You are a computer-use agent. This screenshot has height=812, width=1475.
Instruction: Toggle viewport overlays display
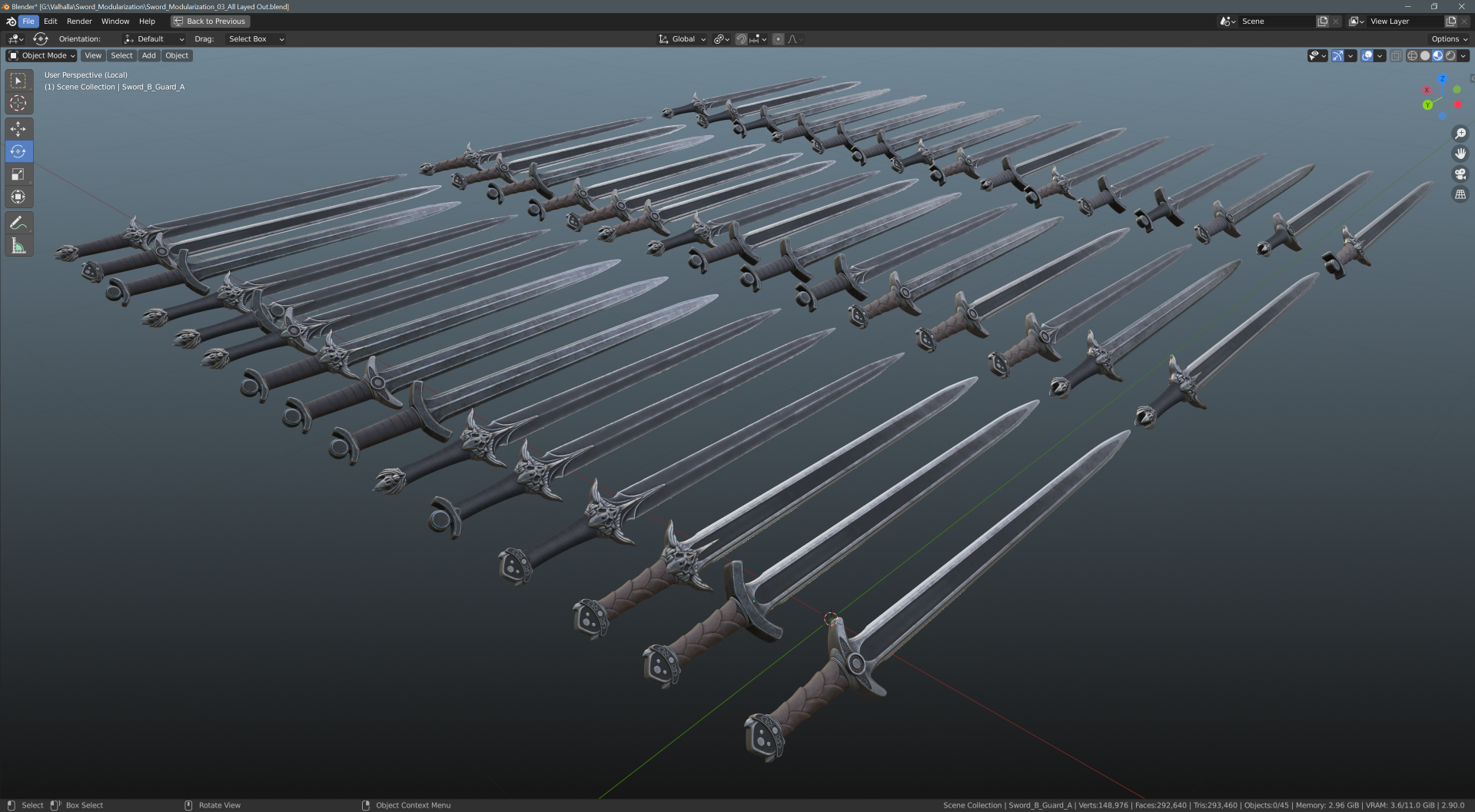coord(1367,55)
